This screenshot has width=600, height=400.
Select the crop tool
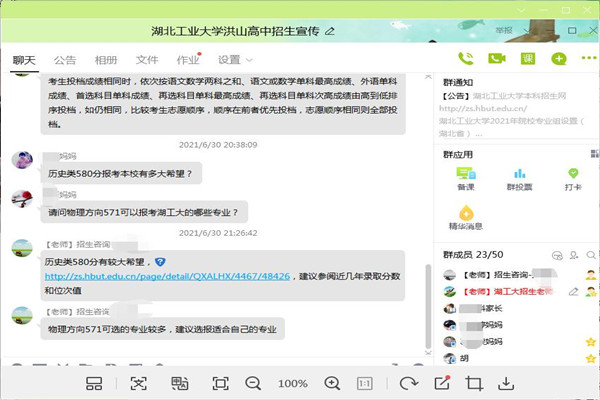pos(474,384)
